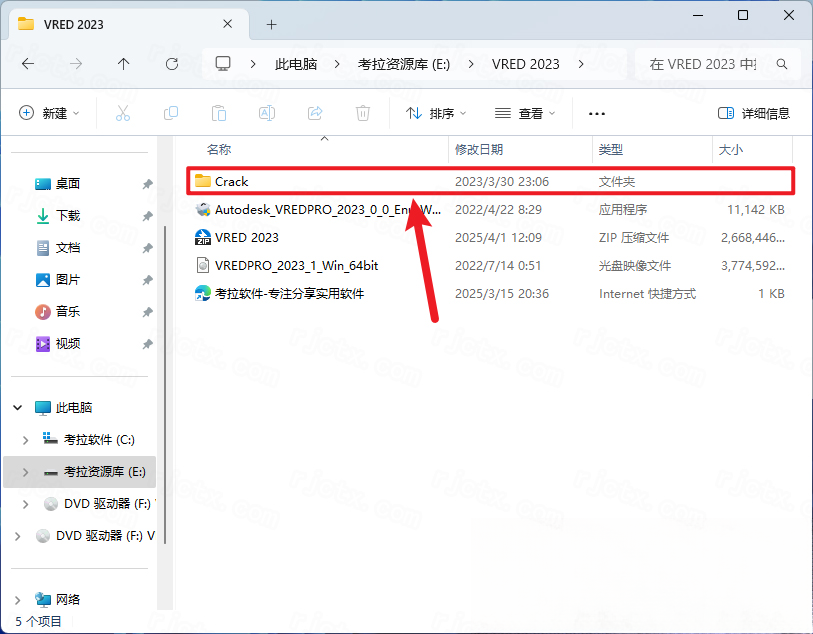Select 考拉软件 (C:) drive in sidebar
The width and height of the screenshot is (813, 634).
[99, 440]
